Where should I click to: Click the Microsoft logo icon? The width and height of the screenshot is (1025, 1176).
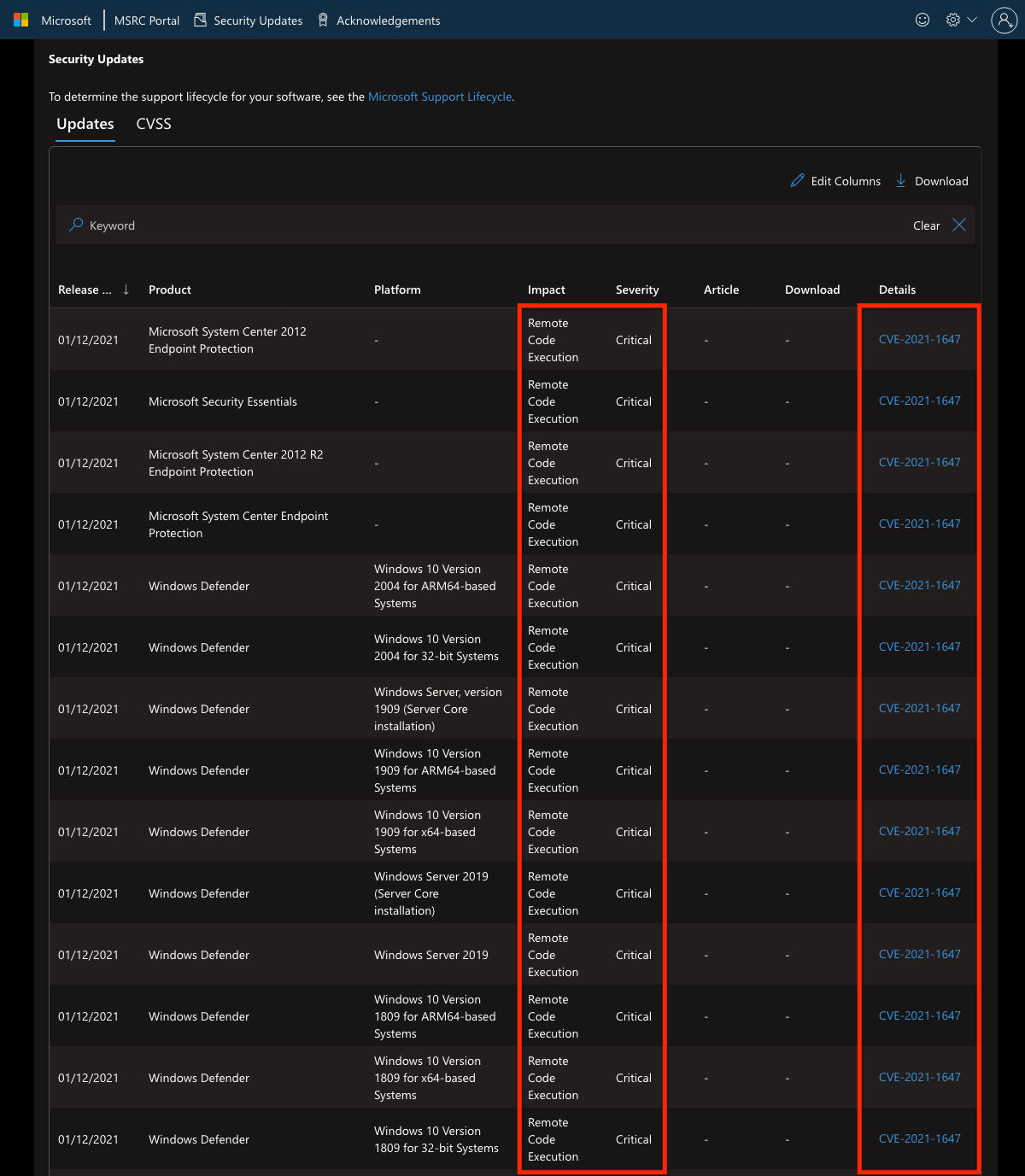tap(21, 20)
